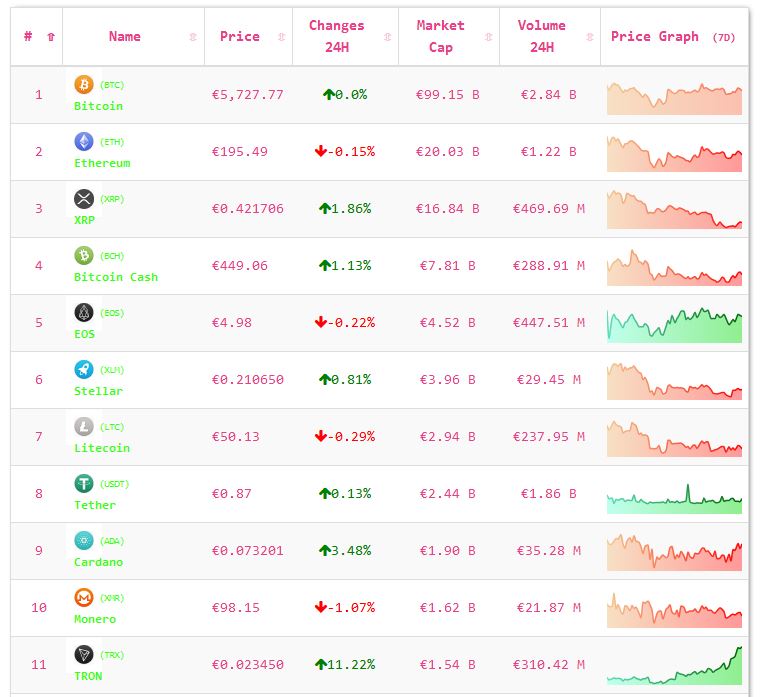Click the EOS logo icon
The image size is (764, 697).
click(x=84, y=313)
